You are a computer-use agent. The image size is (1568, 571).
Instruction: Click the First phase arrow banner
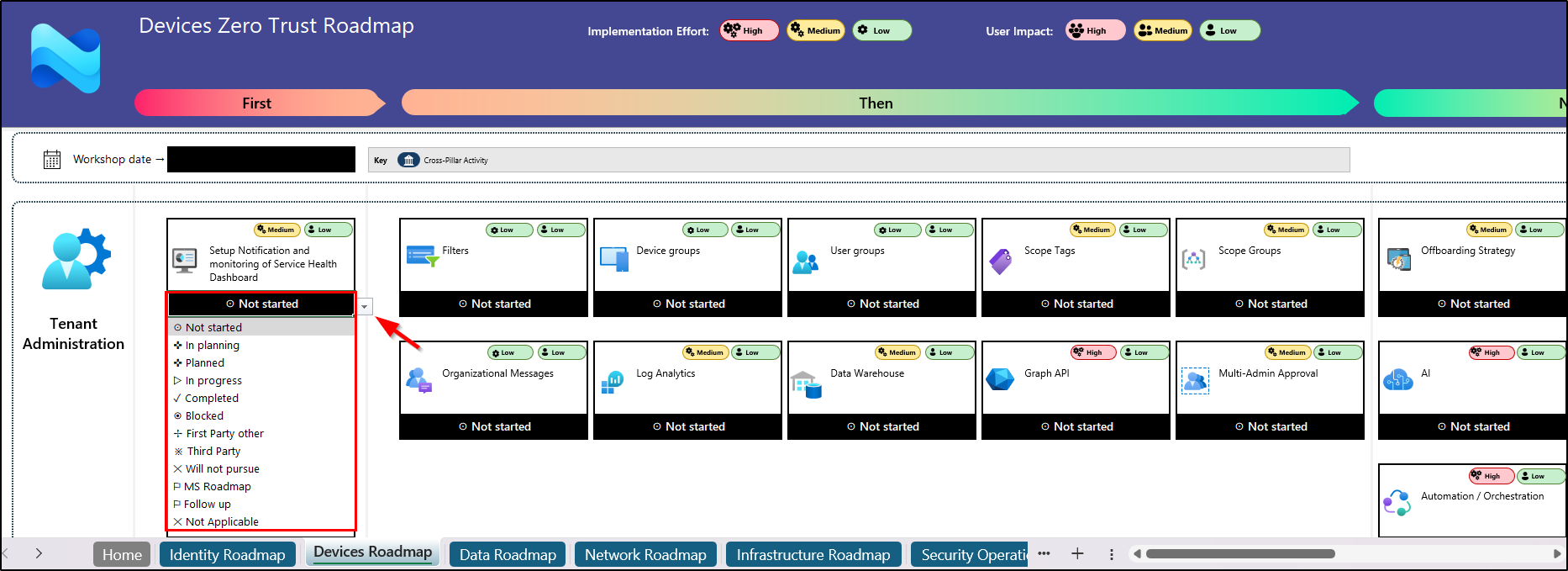(x=259, y=103)
